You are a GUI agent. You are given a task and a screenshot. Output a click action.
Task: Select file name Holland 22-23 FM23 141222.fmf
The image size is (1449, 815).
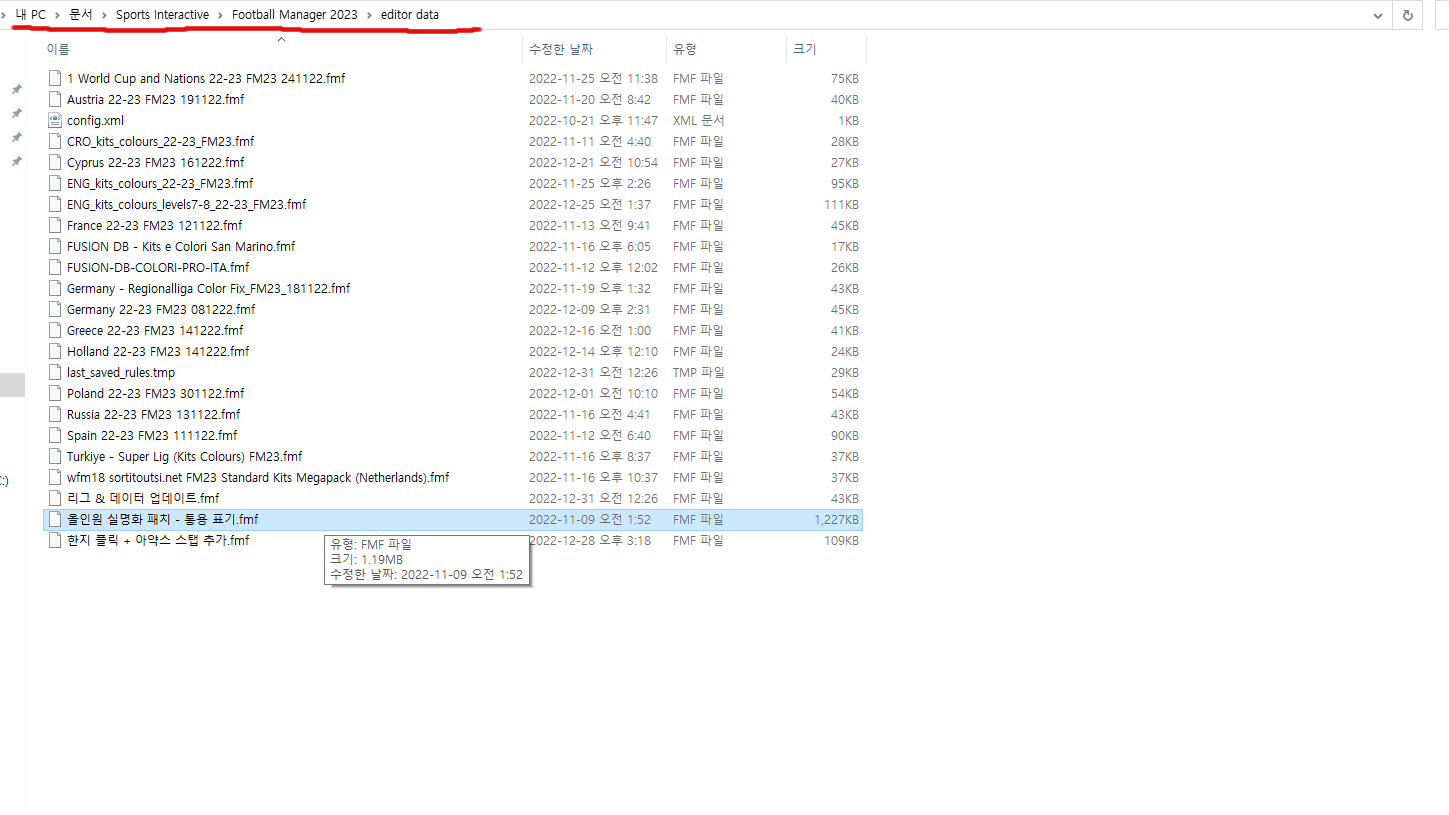pos(158,351)
